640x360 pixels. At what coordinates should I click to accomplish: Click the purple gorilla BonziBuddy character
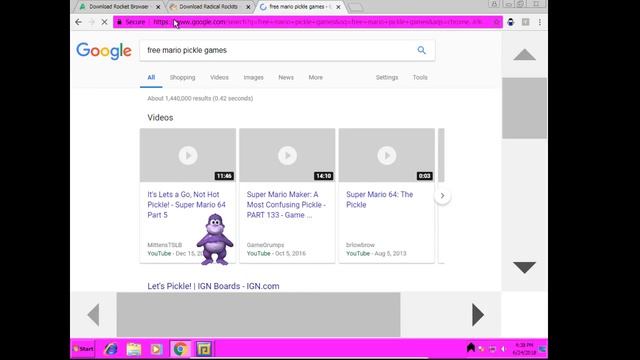215,239
